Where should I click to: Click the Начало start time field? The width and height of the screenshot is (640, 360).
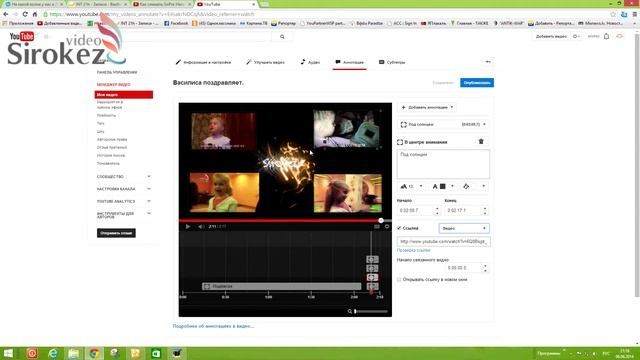point(416,211)
